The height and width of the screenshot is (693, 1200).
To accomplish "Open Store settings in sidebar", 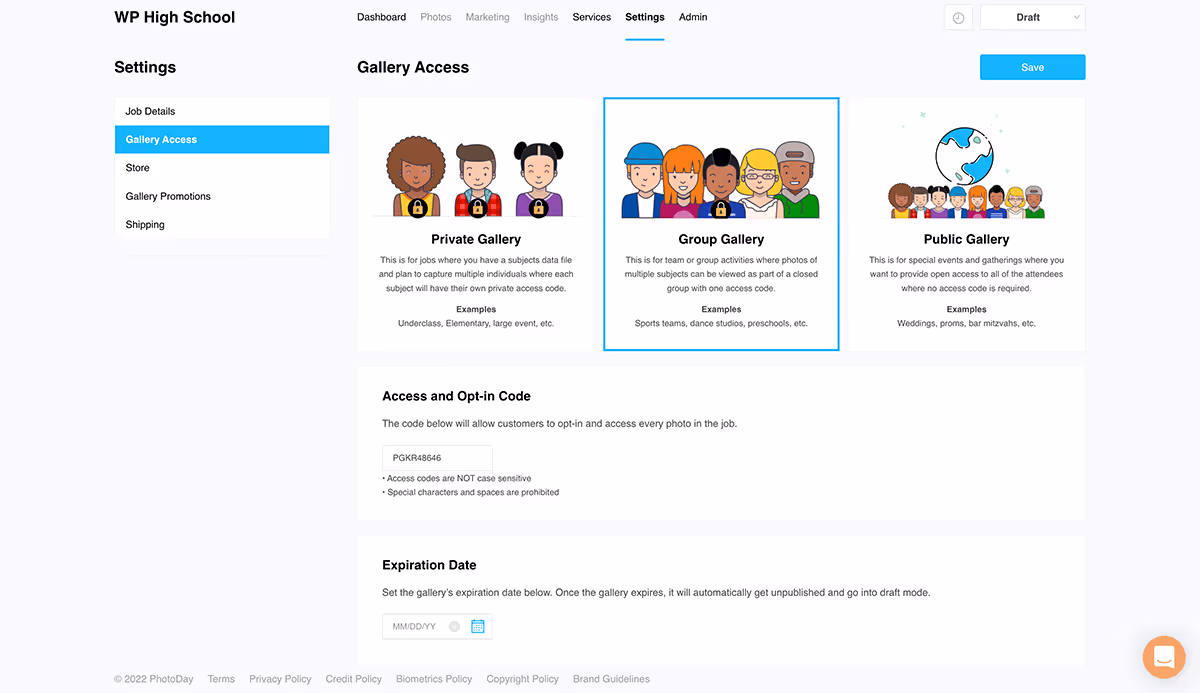I will 222,168.
